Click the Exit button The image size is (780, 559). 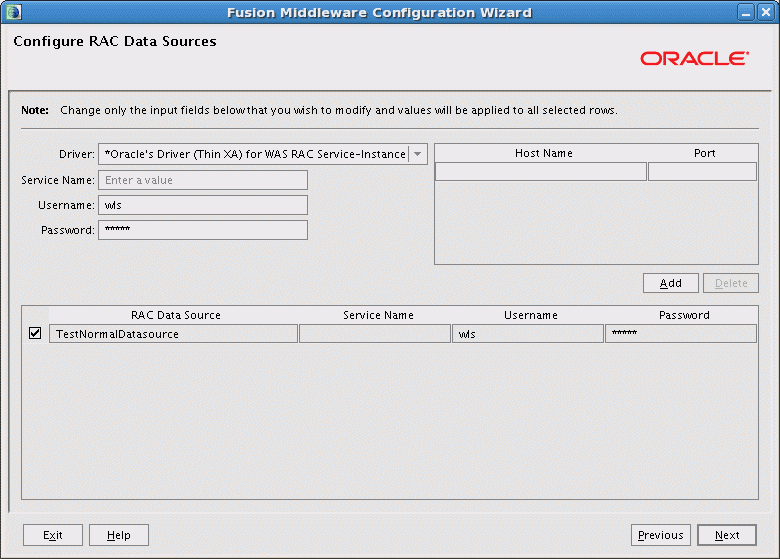pyautogui.click(x=53, y=535)
